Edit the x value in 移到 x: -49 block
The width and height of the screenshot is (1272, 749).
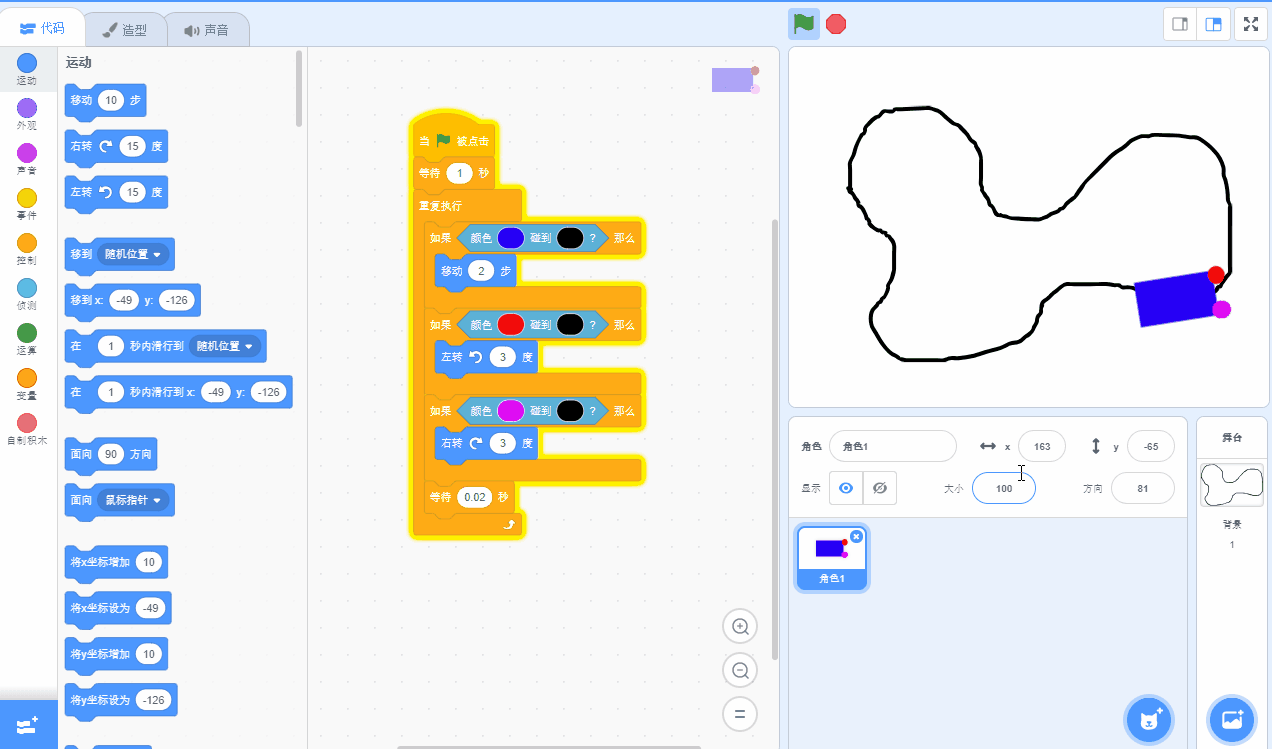[125, 300]
